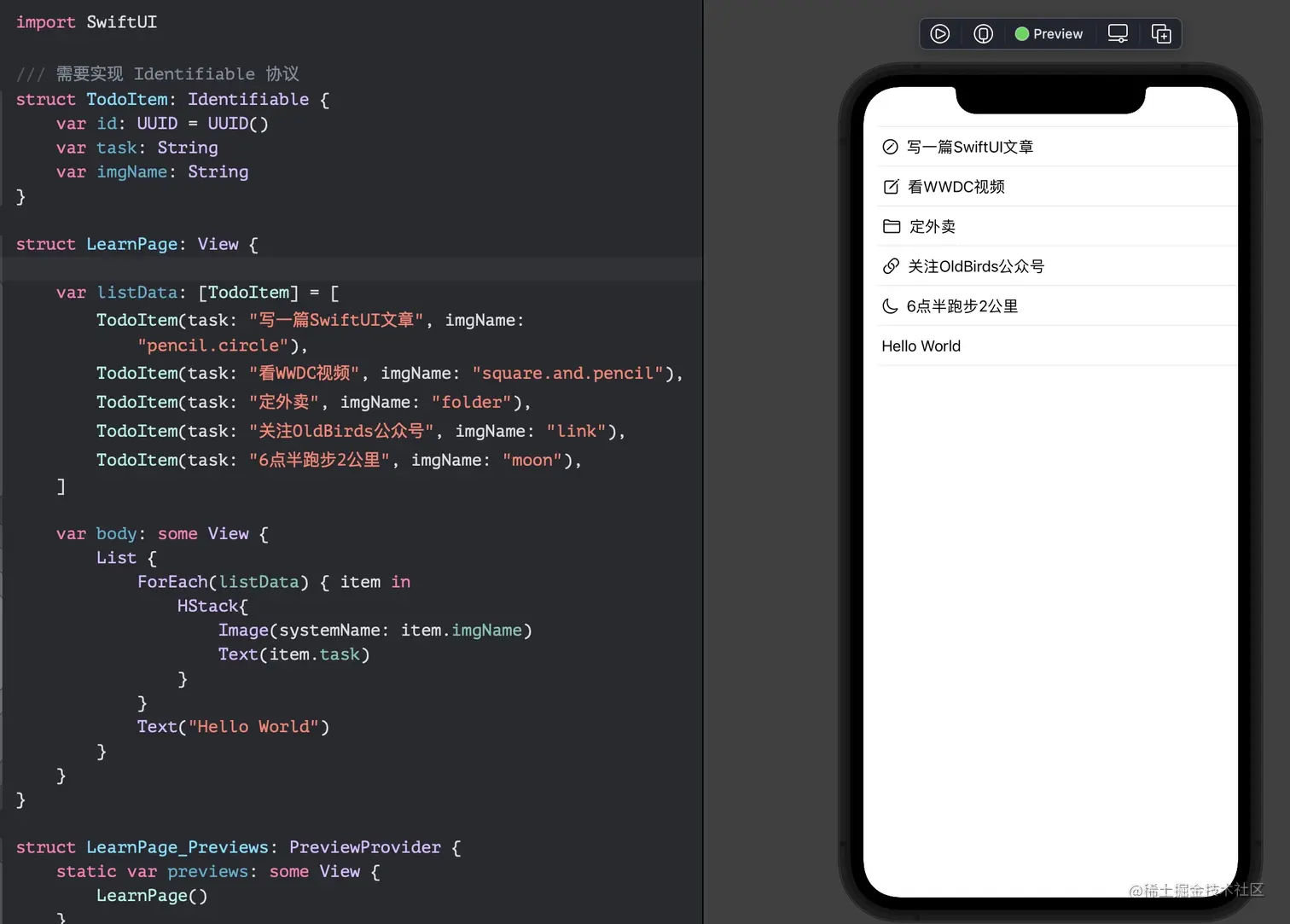Click PreviewProvider in the code

point(365,847)
